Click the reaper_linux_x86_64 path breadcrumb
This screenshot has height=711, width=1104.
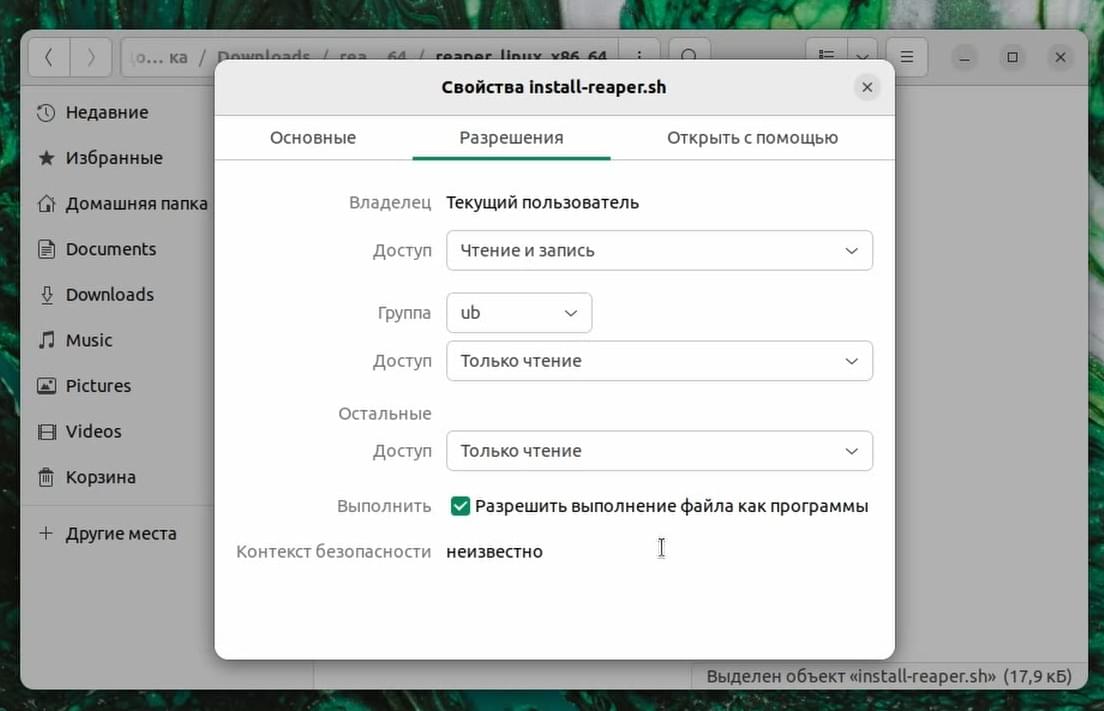[521, 57]
